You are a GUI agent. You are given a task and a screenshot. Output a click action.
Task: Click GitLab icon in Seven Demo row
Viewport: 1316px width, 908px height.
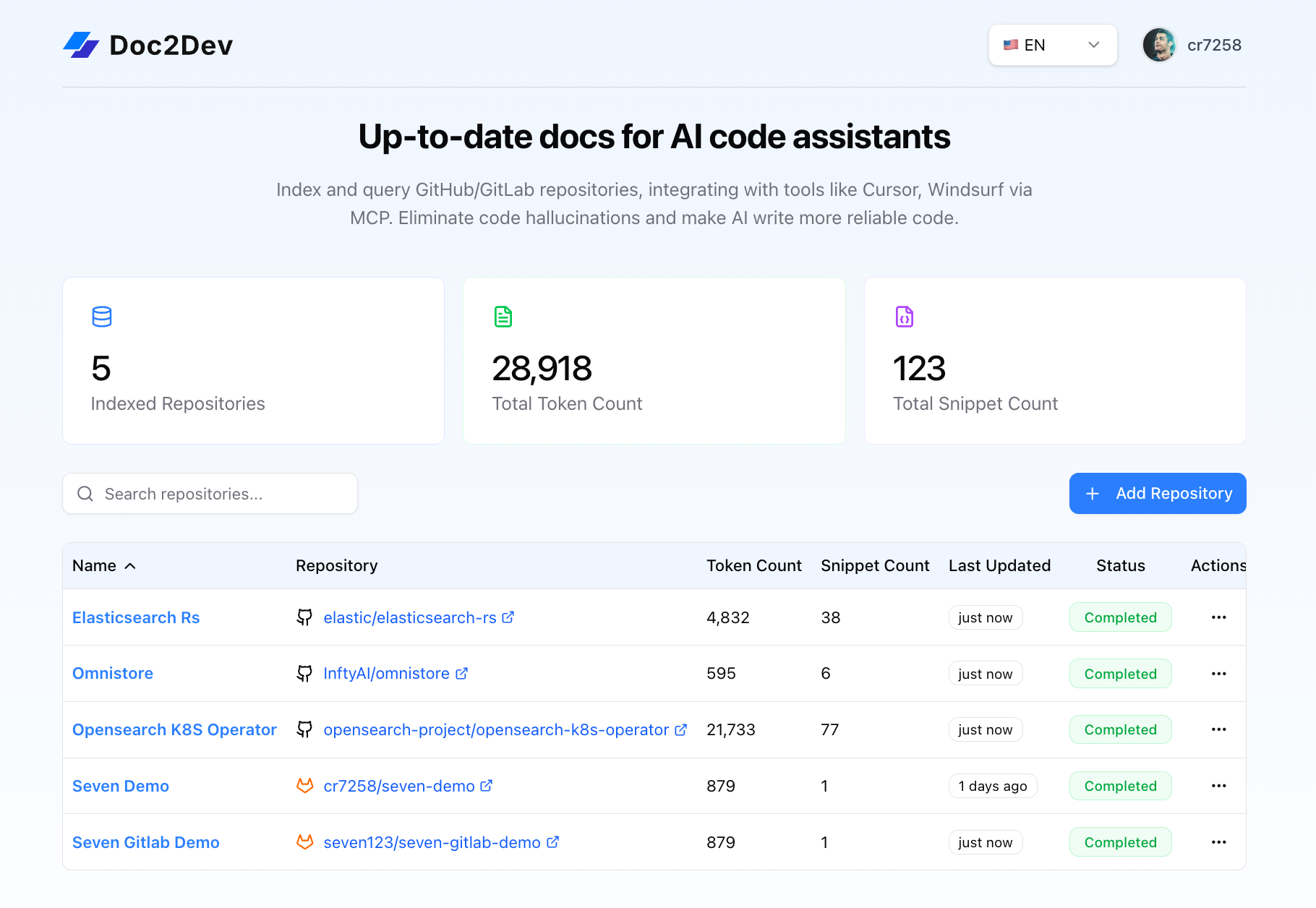click(304, 786)
